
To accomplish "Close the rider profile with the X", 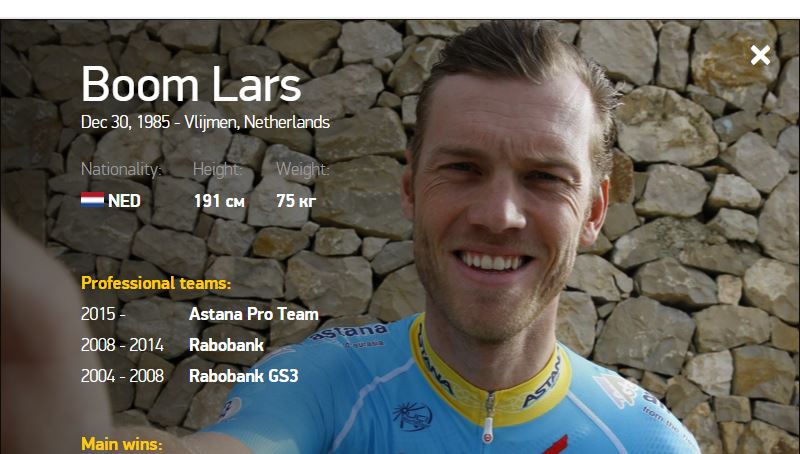I will (760, 55).
